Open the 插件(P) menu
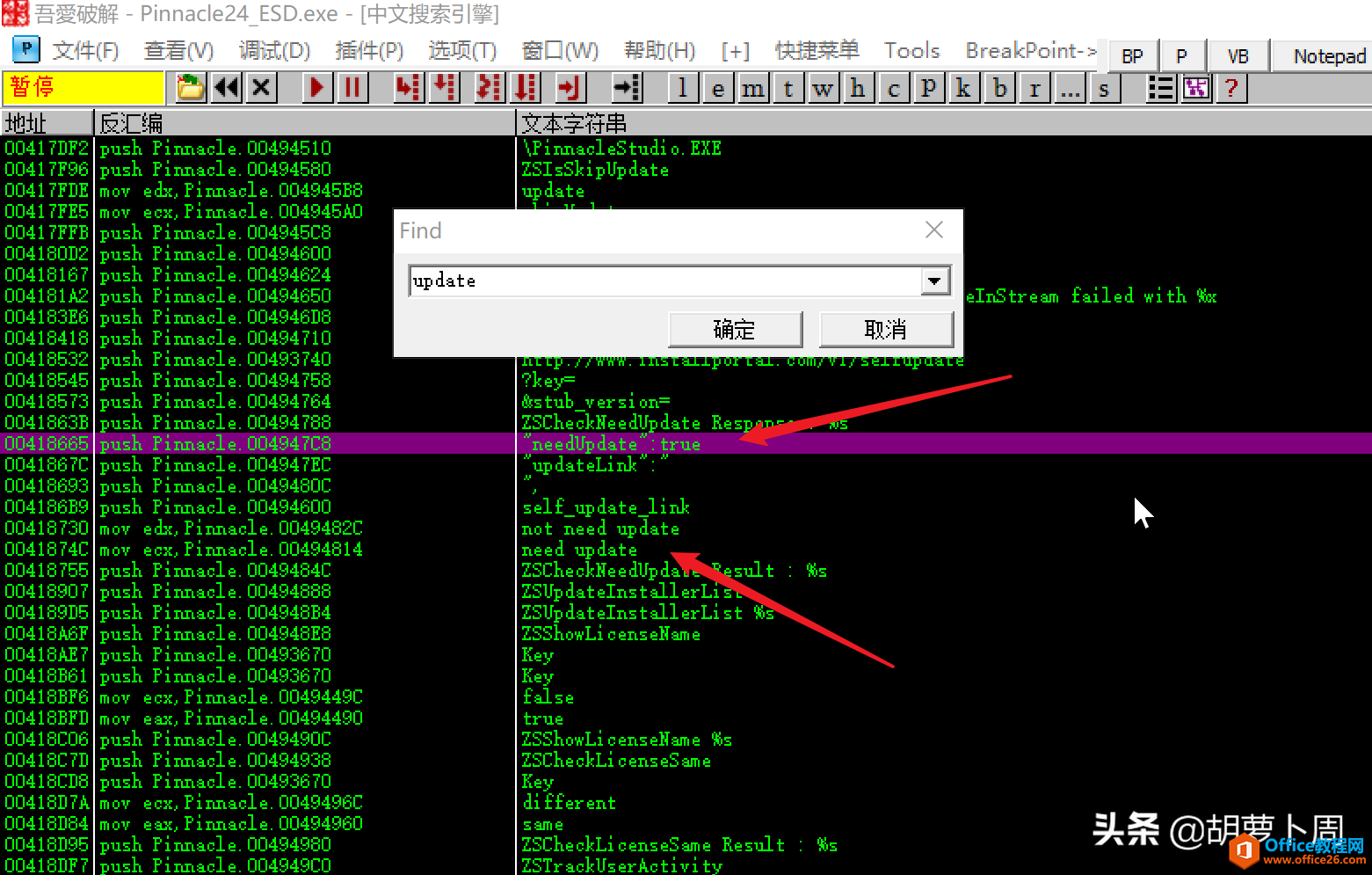This screenshot has width=1372, height=875. [369, 51]
